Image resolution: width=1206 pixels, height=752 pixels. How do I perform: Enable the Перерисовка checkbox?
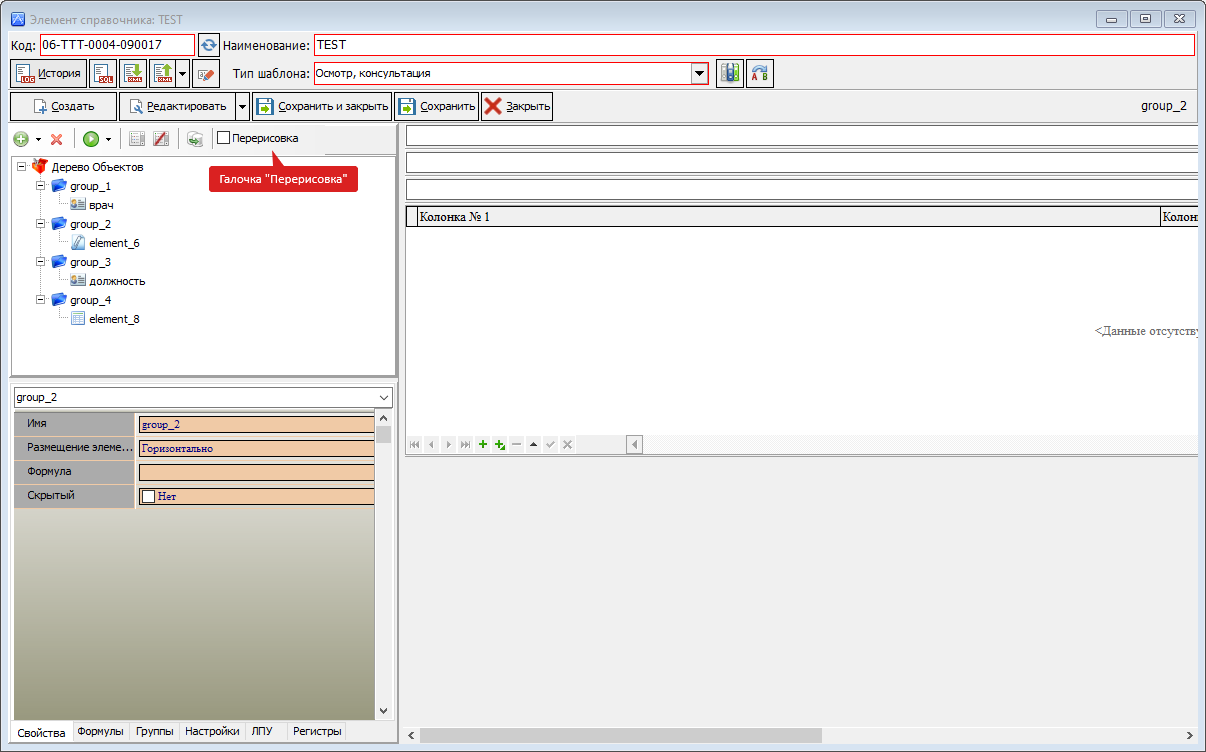tap(224, 138)
